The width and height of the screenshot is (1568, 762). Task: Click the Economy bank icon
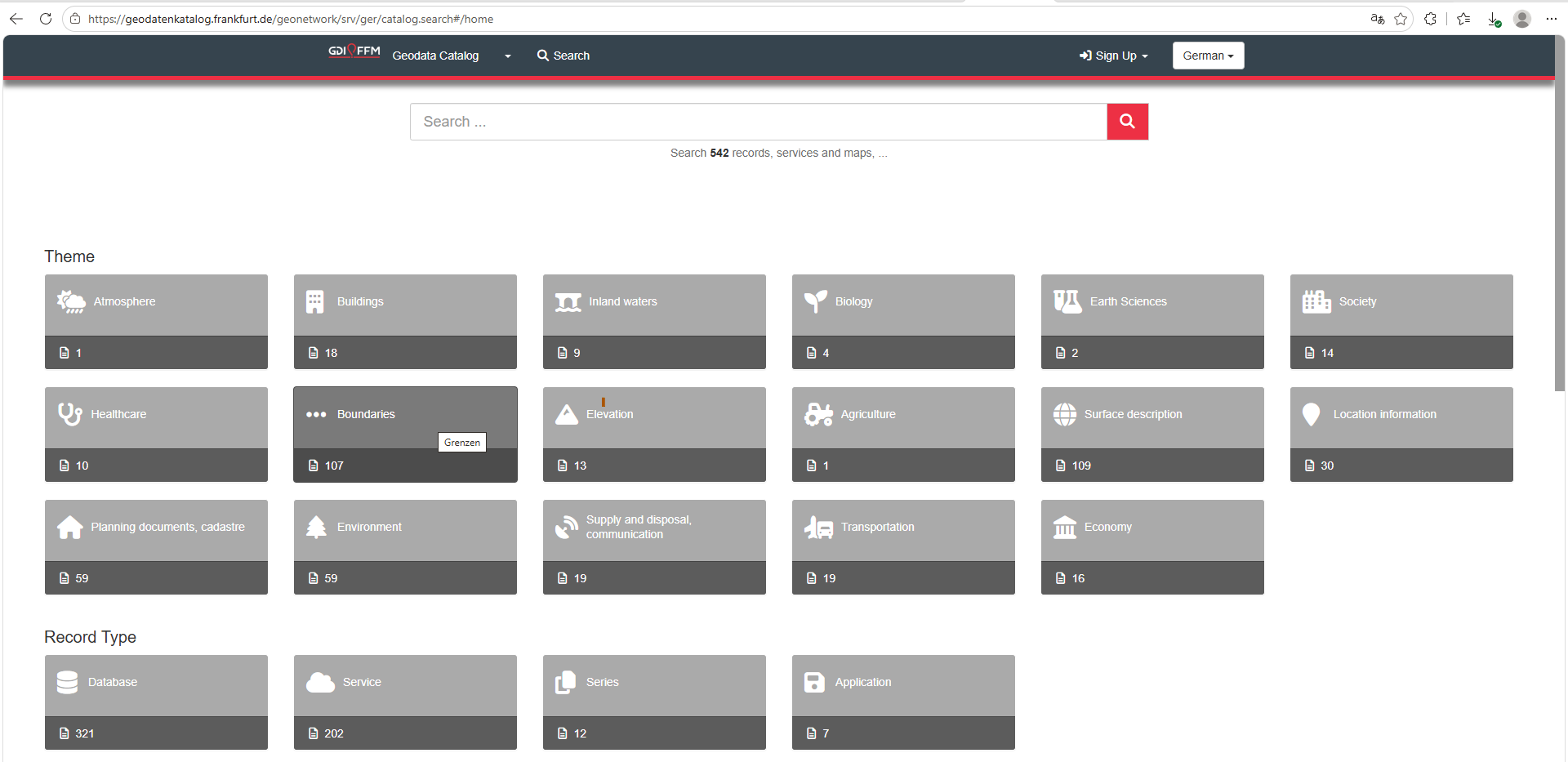[1064, 527]
